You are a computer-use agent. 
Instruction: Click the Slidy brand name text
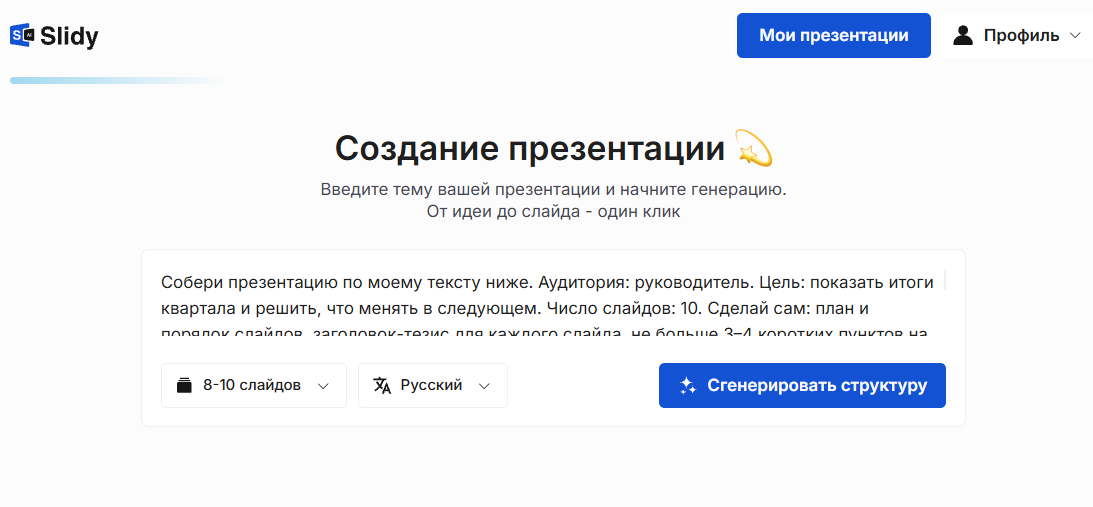pyautogui.click(x=69, y=36)
